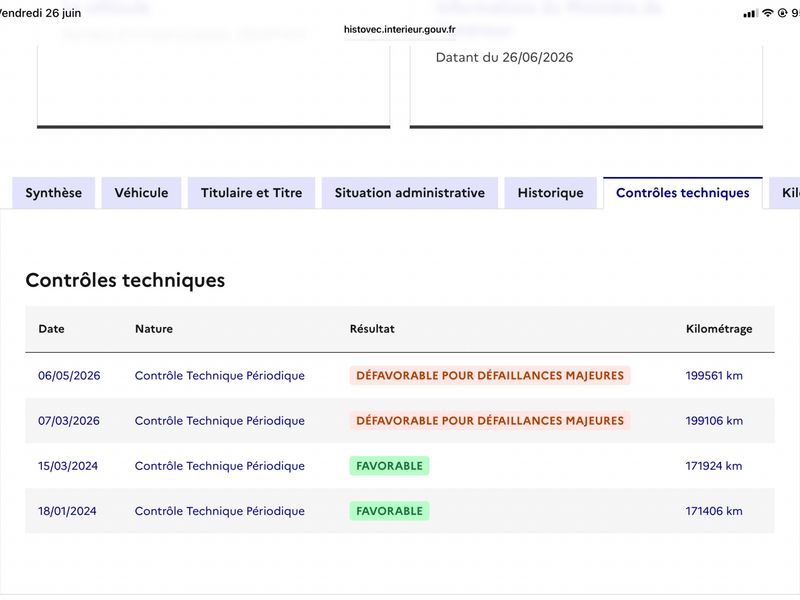The width and height of the screenshot is (800, 600).
Task: Tap the Vendredi 26 juin date in status bar
Action: [39, 13]
